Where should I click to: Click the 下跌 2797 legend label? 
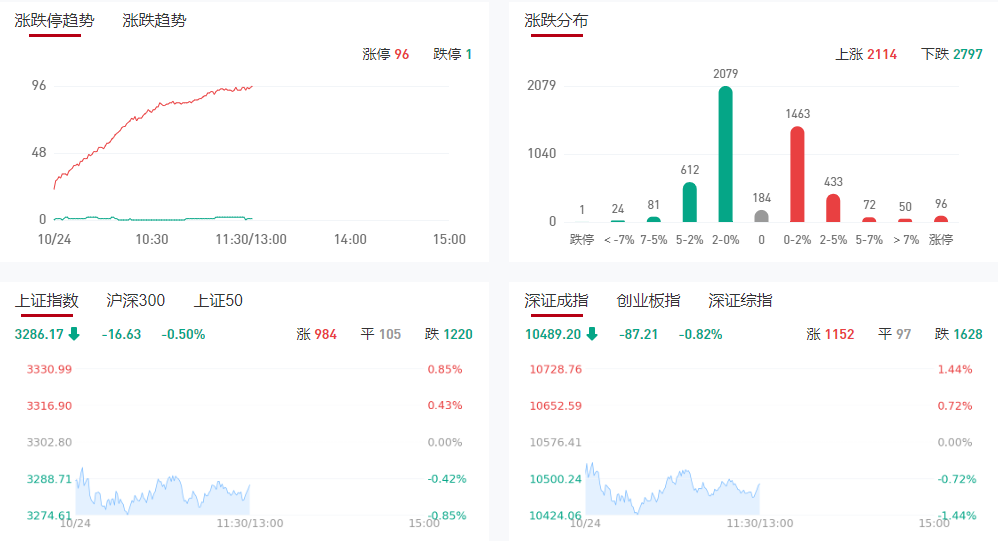click(x=952, y=54)
